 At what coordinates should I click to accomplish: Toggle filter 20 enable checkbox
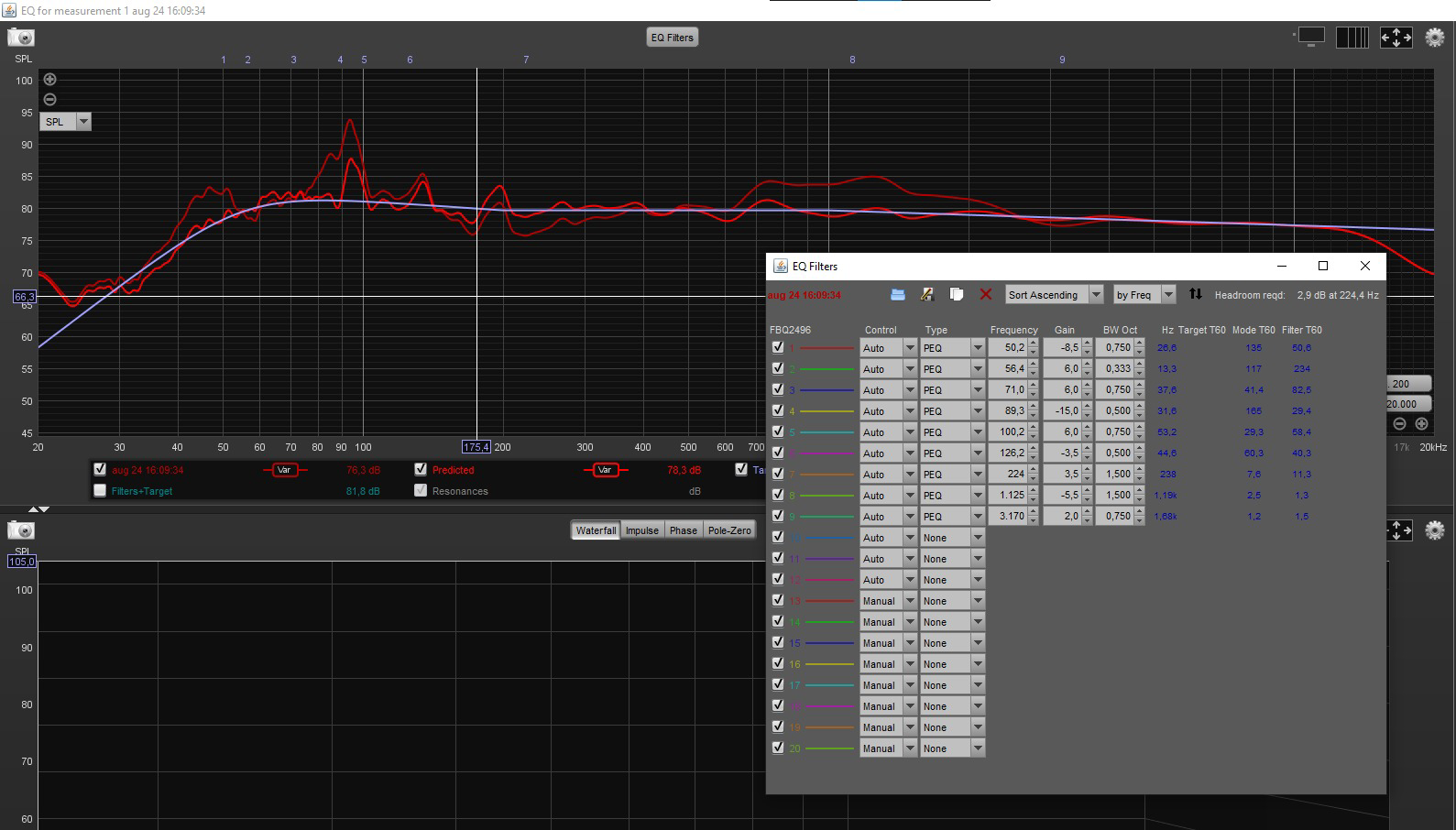click(x=778, y=748)
